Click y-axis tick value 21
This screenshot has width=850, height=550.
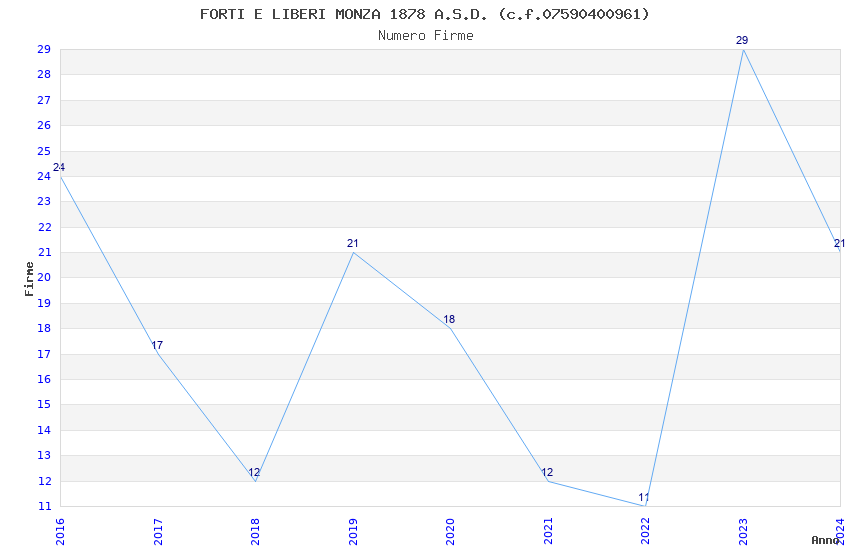(x=44, y=253)
